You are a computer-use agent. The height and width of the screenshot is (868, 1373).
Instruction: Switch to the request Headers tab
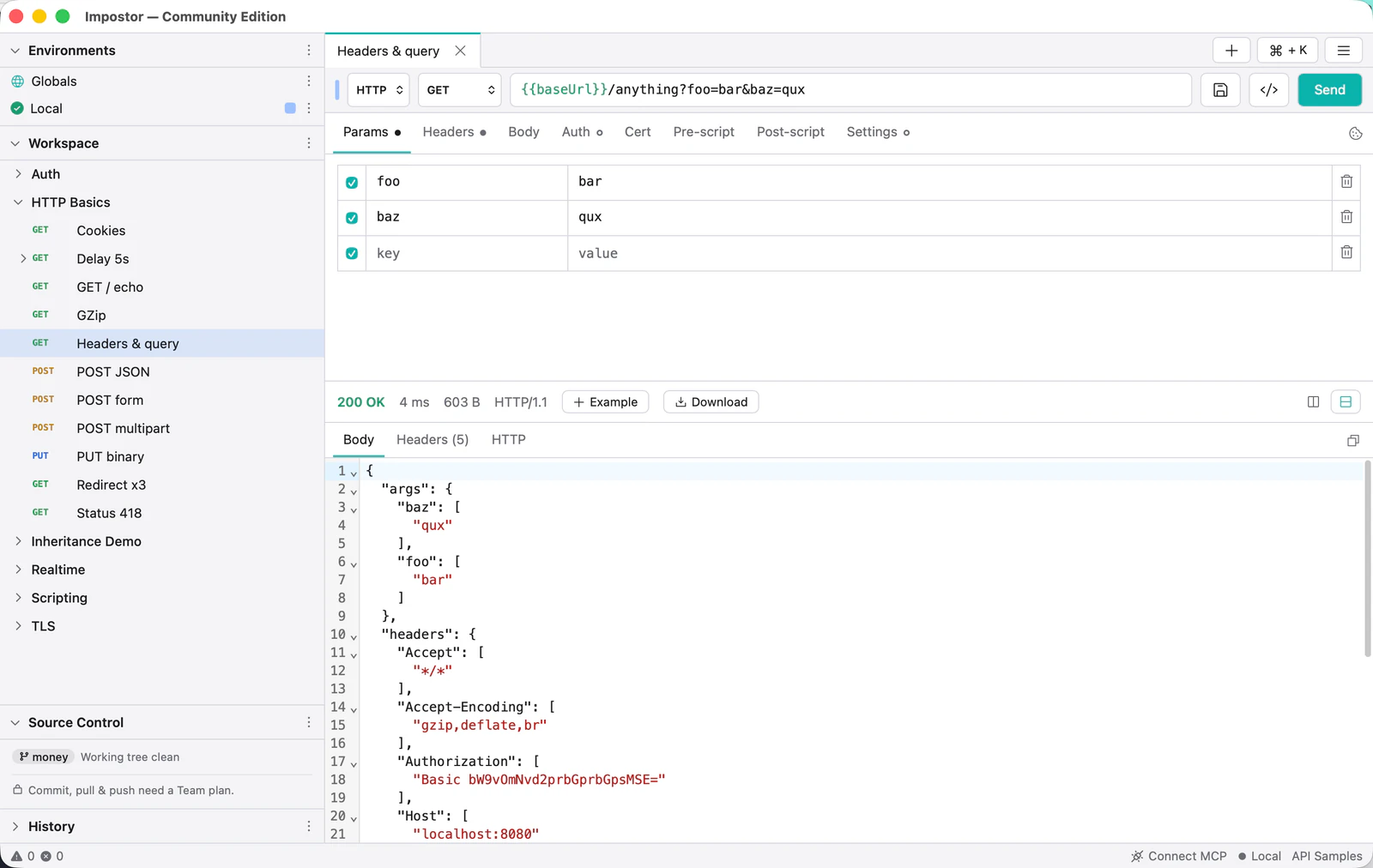click(454, 132)
